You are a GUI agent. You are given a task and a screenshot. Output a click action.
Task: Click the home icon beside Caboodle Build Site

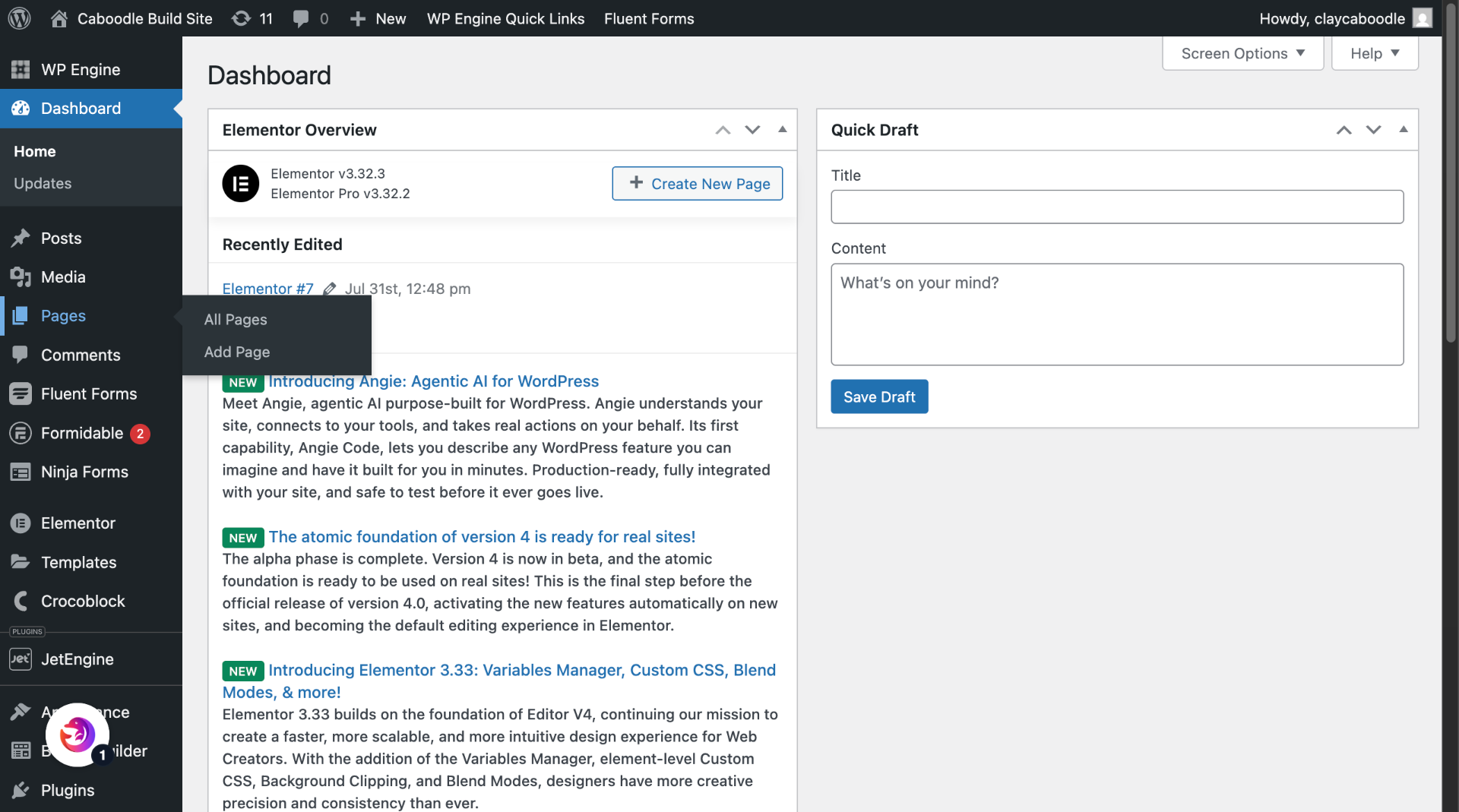pos(59,18)
